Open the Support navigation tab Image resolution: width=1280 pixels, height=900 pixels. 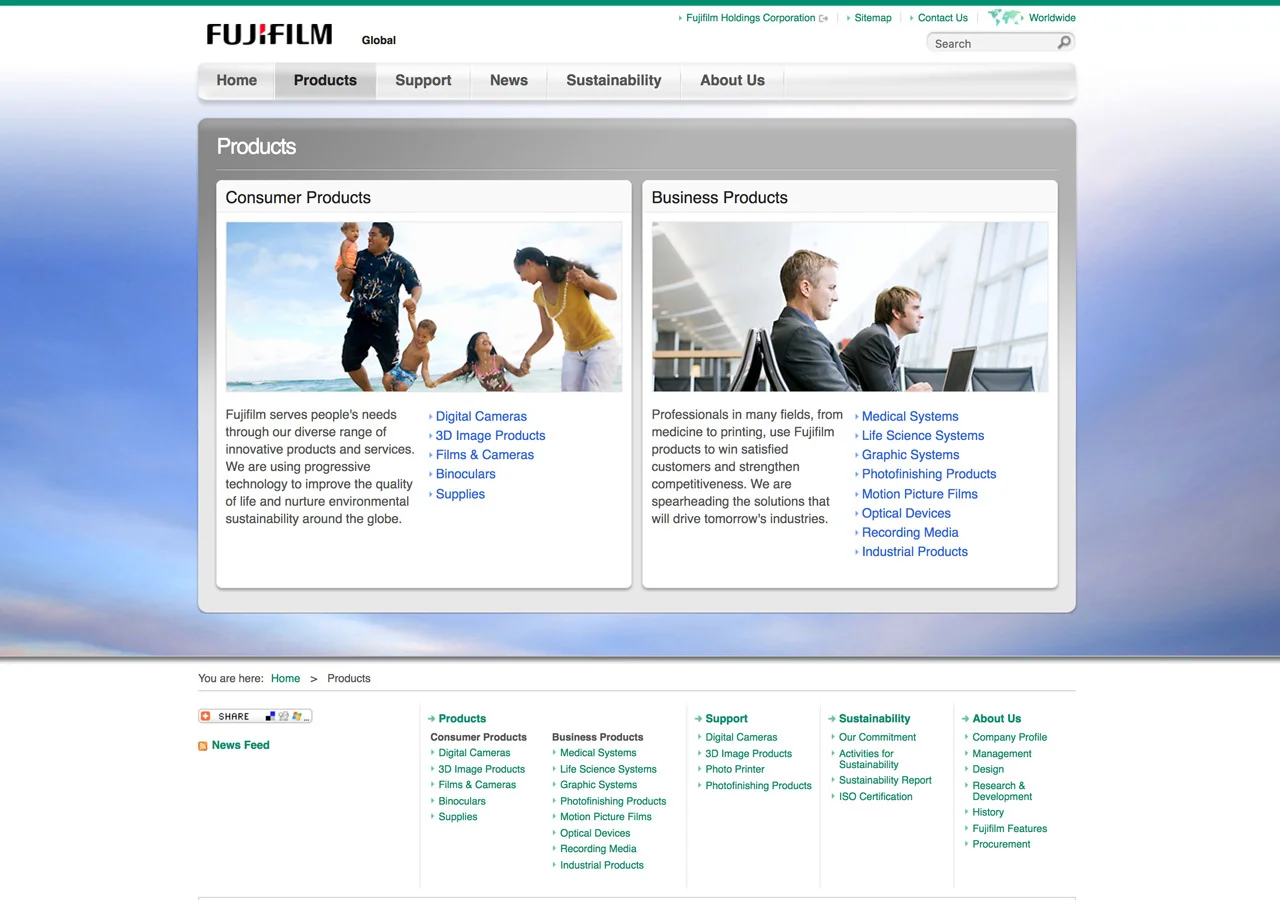point(423,80)
